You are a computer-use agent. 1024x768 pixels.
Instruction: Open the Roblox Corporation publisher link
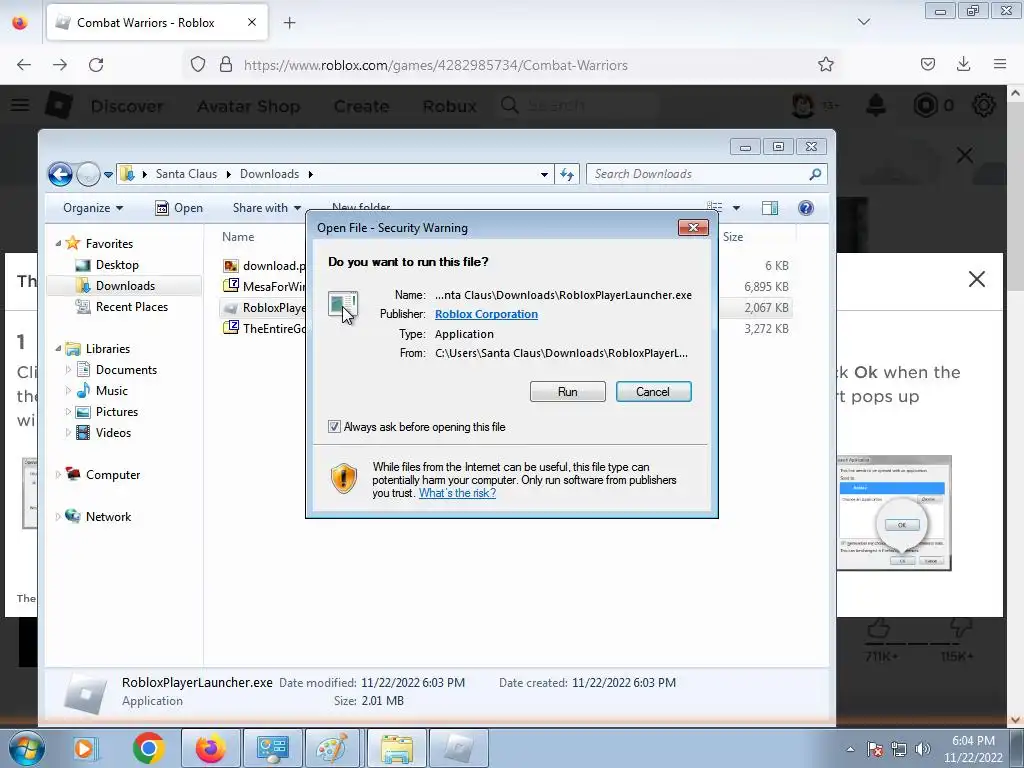[487, 314]
